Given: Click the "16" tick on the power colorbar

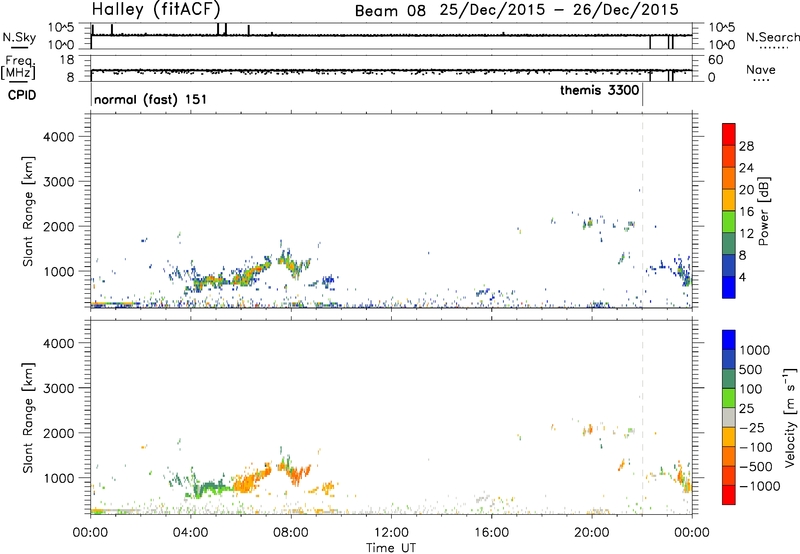Looking at the screenshot, I should tap(746, 212).
